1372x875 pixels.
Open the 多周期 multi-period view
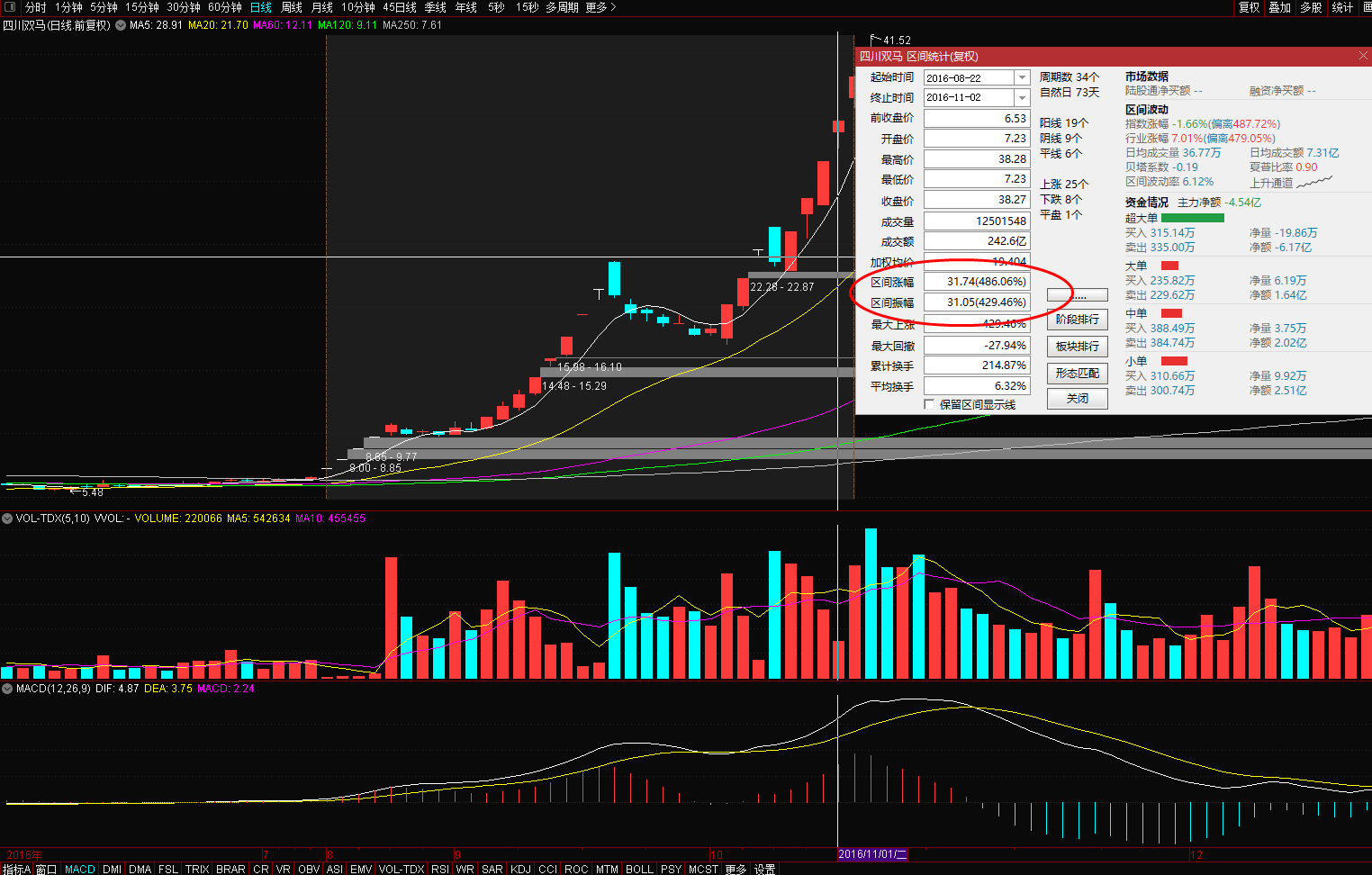pyautogui.click(x=562, y=7)
